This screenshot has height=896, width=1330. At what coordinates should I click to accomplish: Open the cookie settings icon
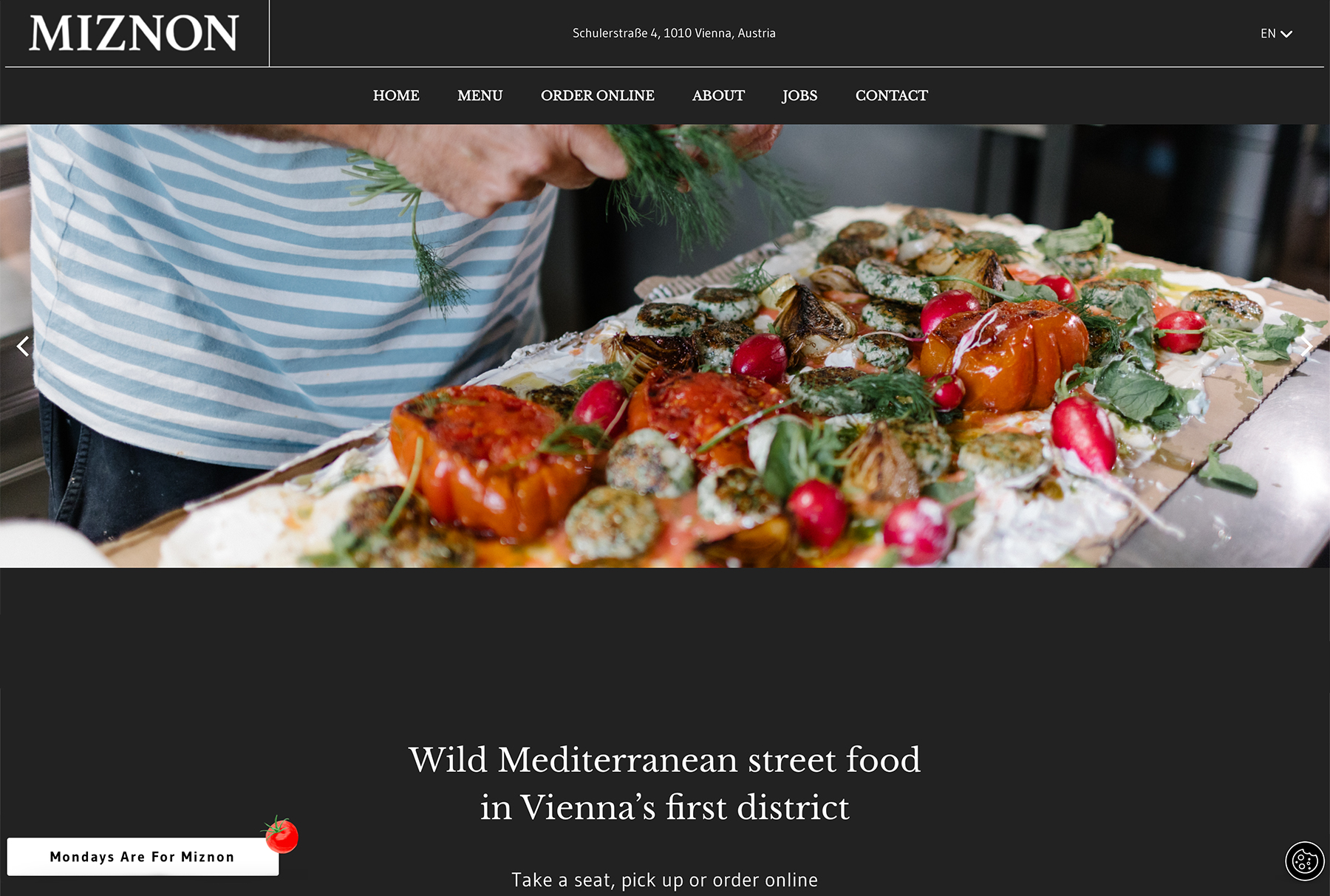[x=1305, y=861]
